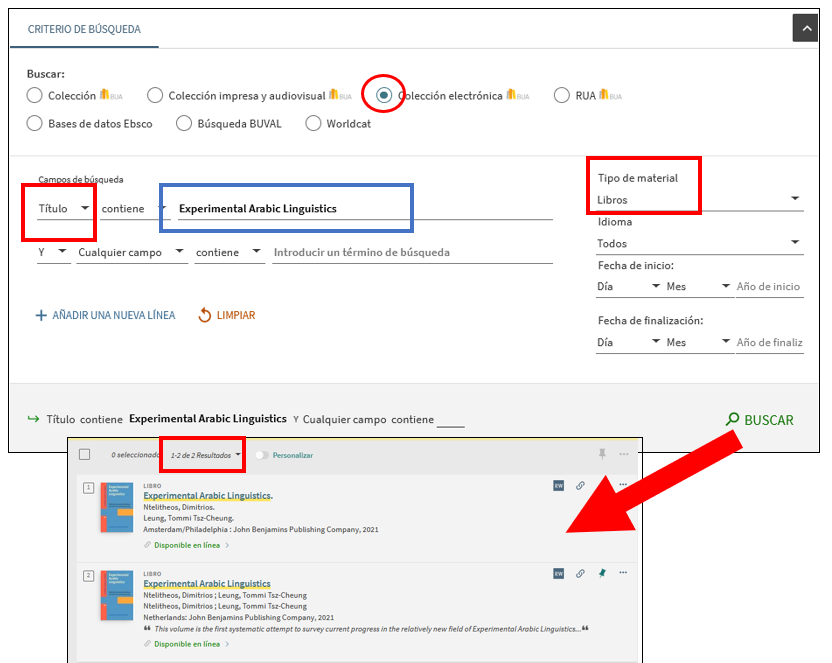Click the Buscar search button

coord(759,420)
